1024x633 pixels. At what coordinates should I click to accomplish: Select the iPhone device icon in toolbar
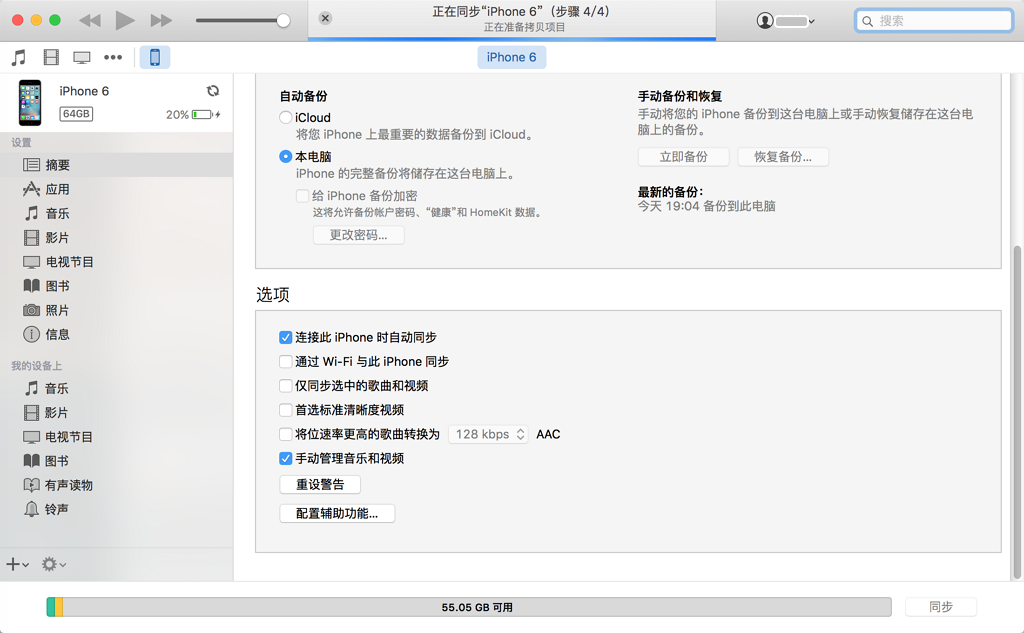155,57
